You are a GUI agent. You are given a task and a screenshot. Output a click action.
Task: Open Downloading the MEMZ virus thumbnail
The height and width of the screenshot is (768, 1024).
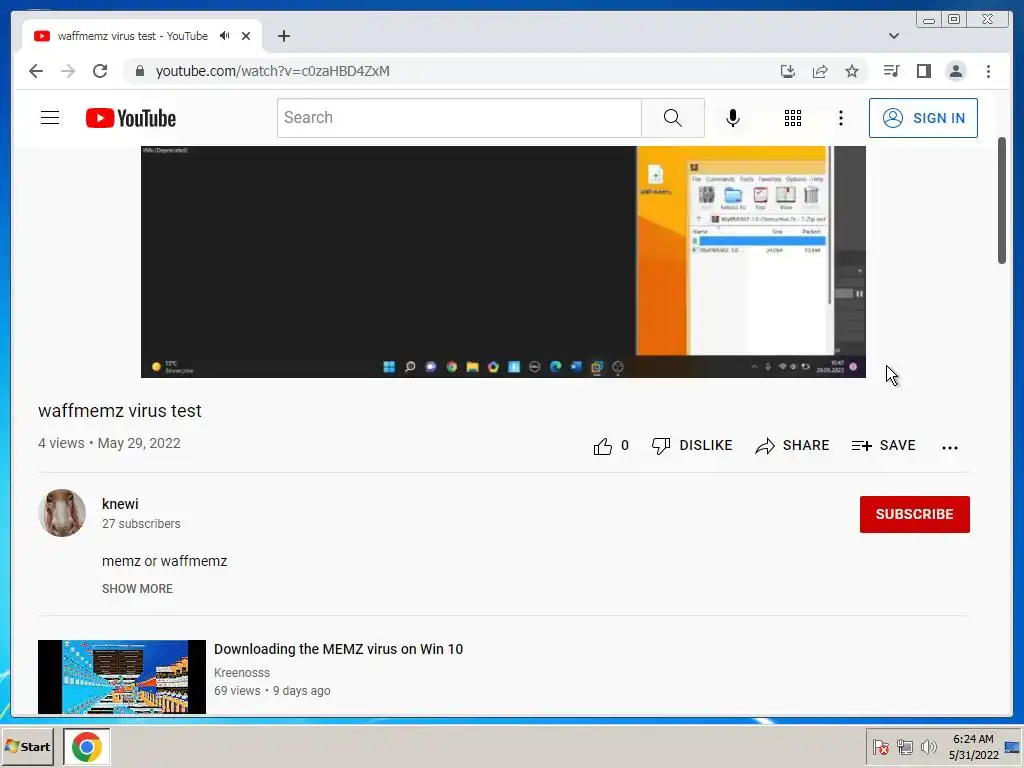pos(121,677)
